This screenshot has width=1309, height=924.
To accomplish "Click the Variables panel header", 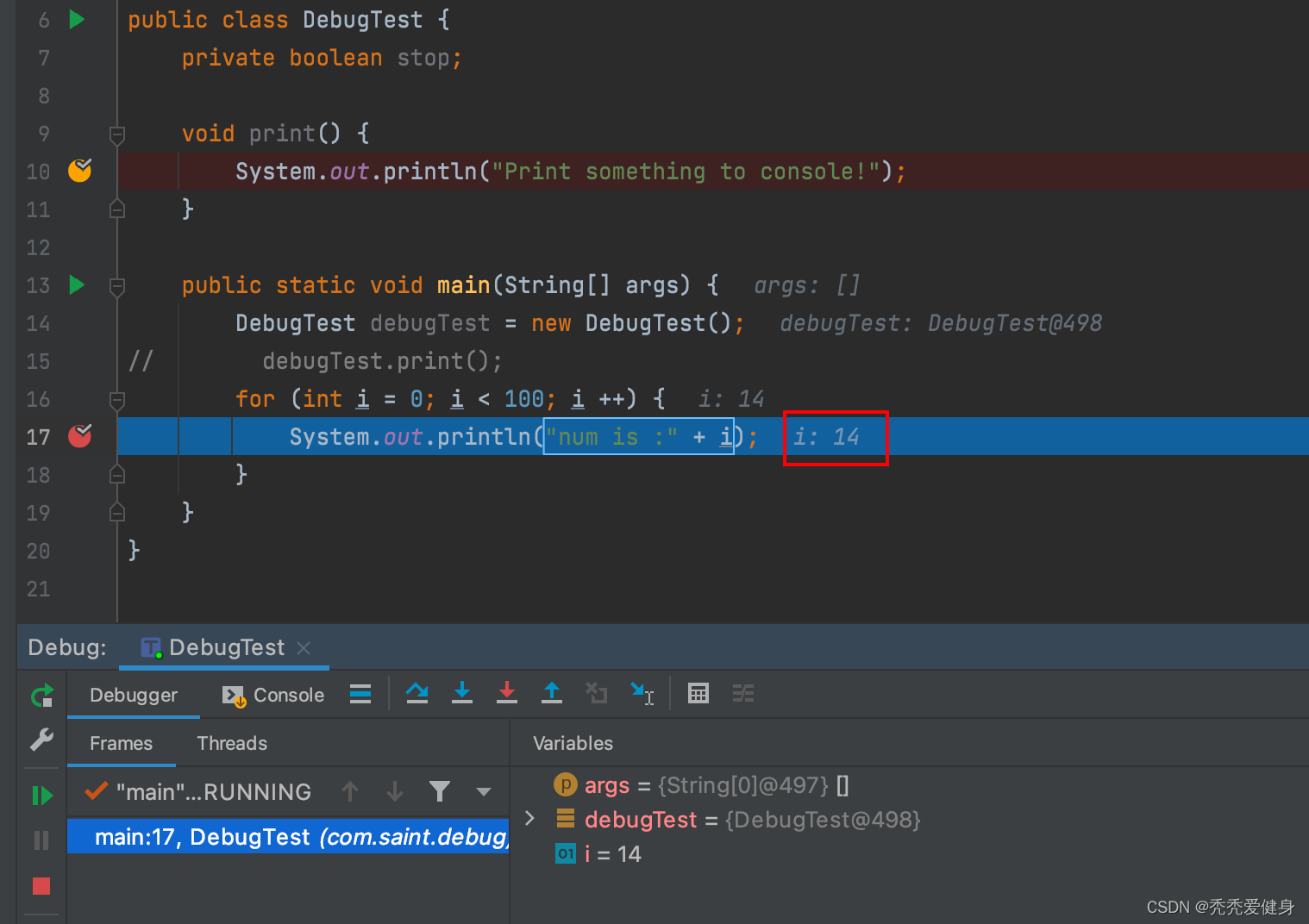I will (x=573, y=743).
